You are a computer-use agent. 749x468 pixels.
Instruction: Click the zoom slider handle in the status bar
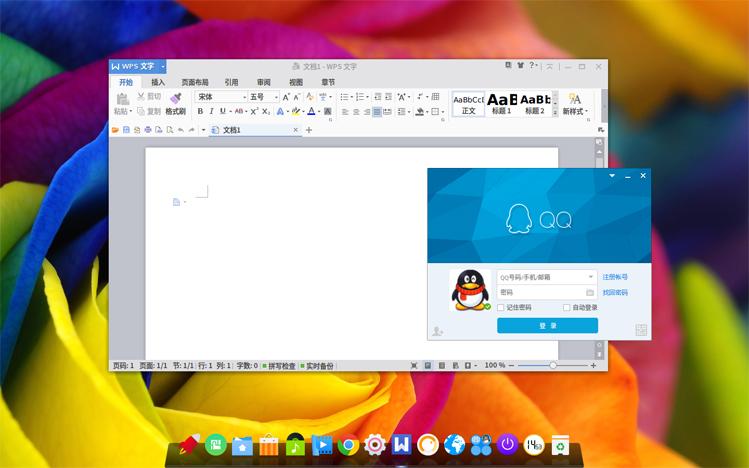coord(553,365)
